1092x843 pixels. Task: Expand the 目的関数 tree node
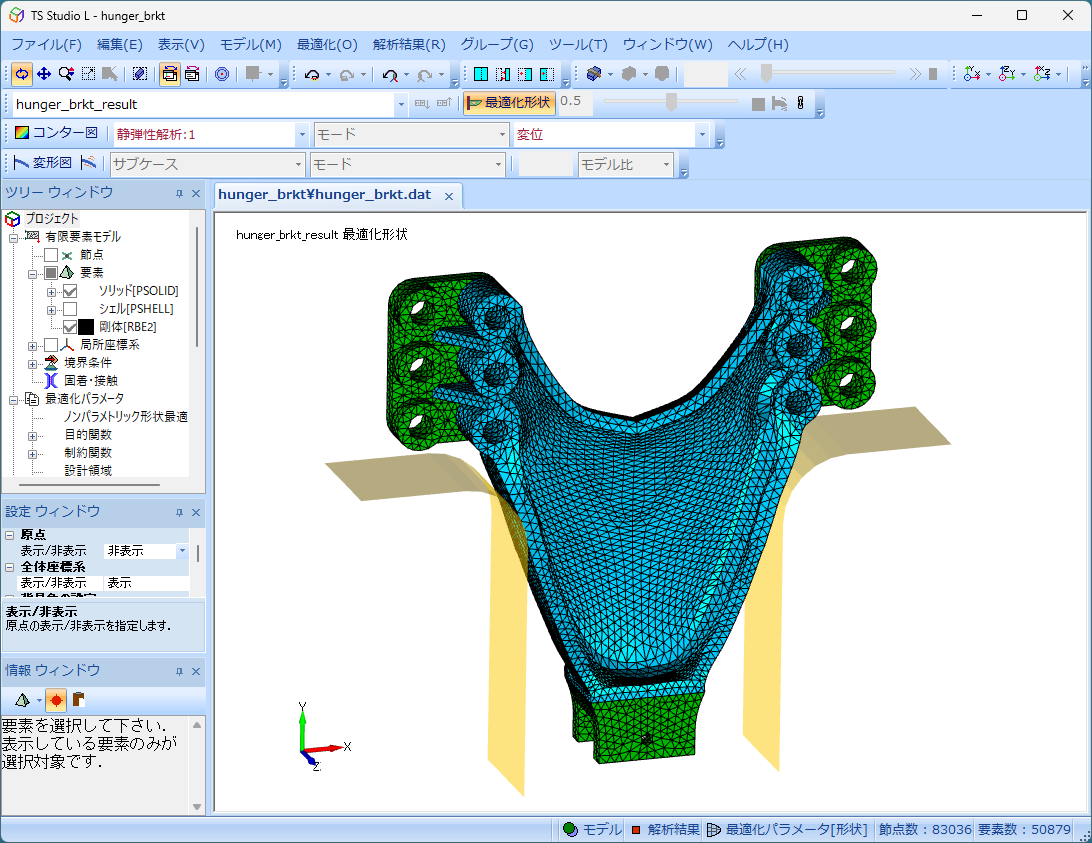click(x=32, y=436)
